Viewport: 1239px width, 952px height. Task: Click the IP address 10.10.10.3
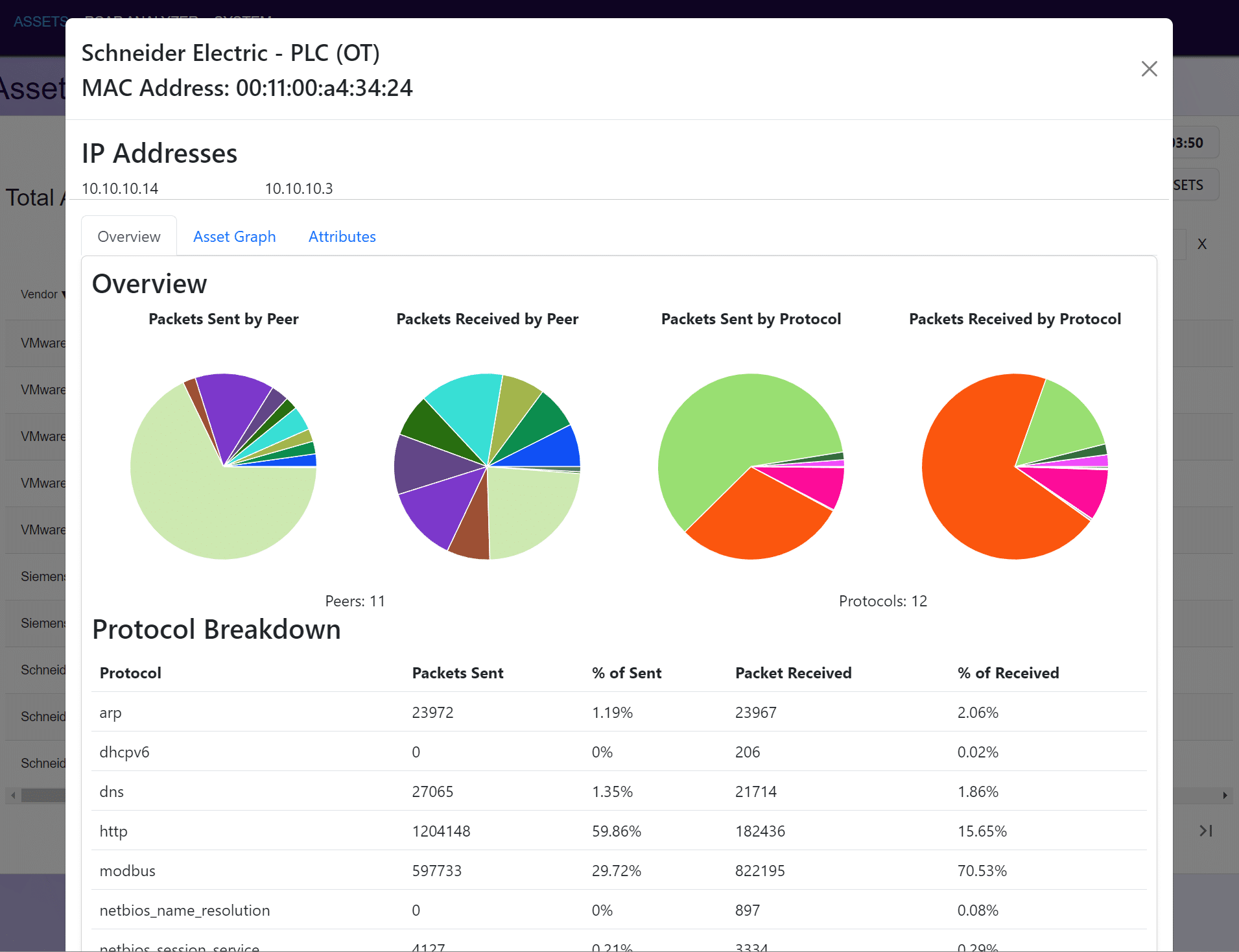tap(299, 189)
